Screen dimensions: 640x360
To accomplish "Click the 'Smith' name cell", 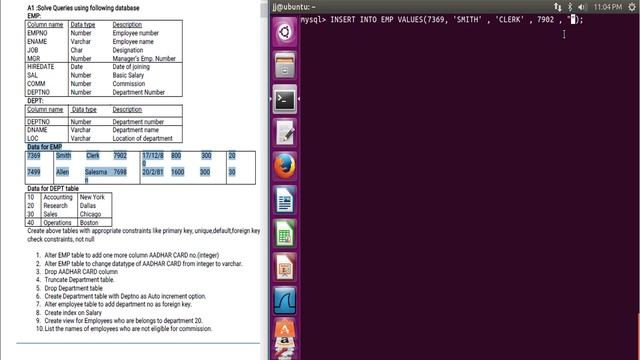I will 63,156.
